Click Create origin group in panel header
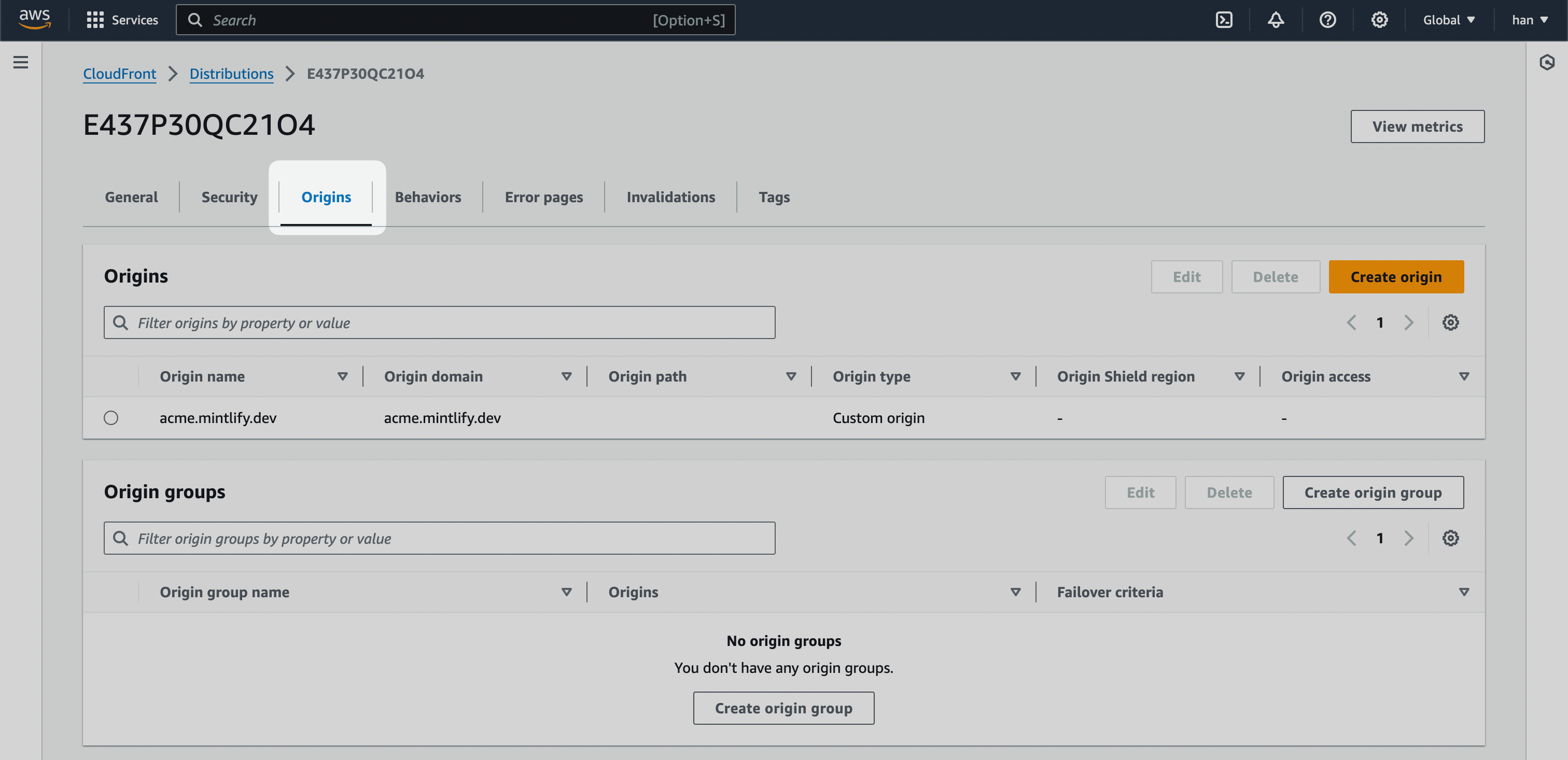 click(x=1373, y=492)
